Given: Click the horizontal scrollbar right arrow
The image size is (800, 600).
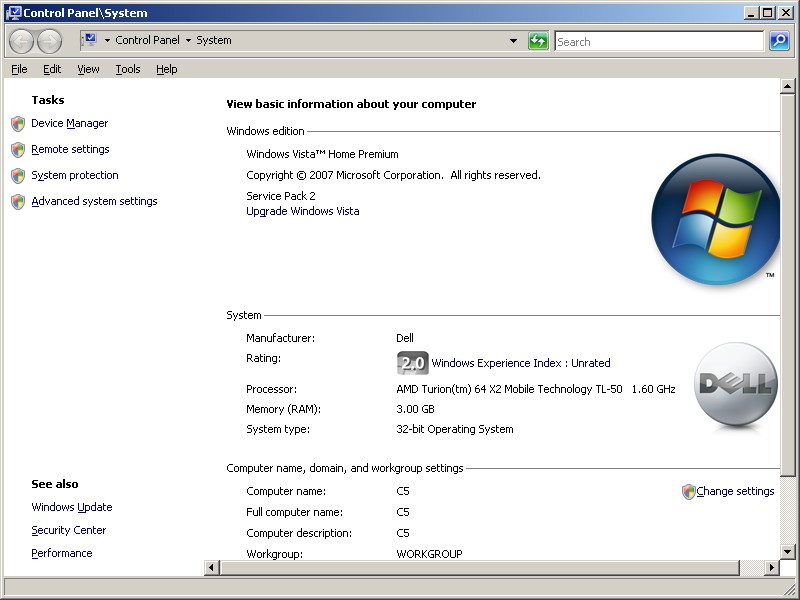Looking at the screenshot, I should click(772, 567).
